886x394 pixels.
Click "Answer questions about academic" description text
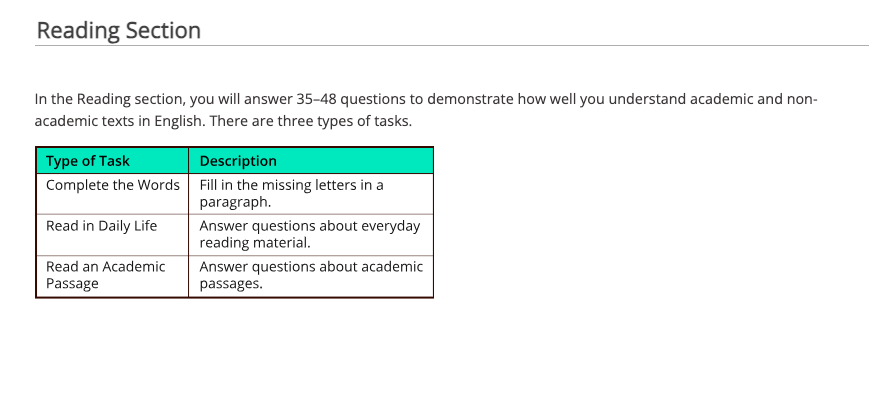point(311,267)
